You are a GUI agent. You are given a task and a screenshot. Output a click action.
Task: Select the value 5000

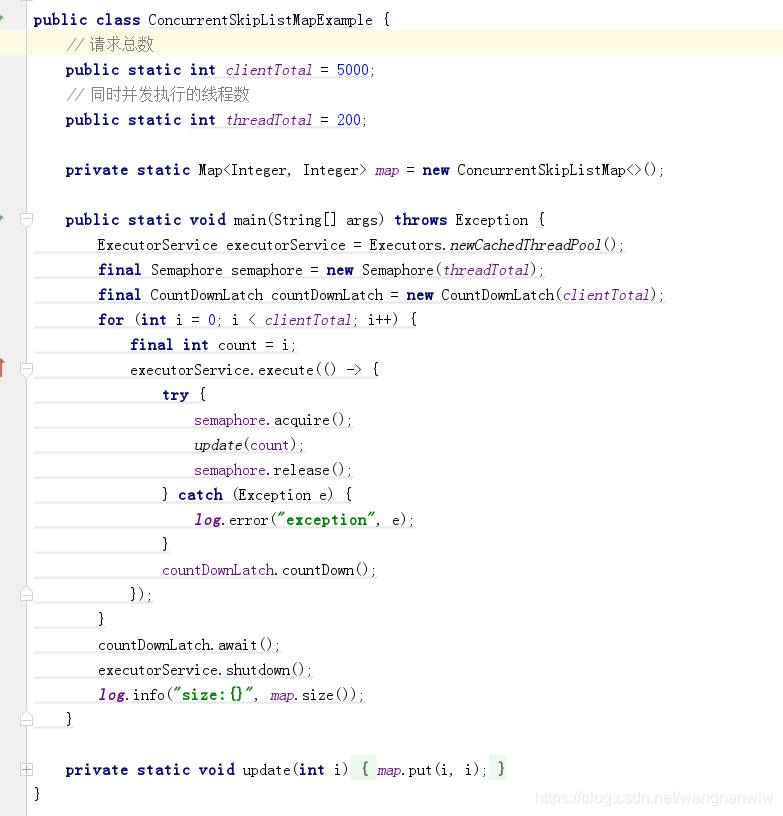(352, 70)
